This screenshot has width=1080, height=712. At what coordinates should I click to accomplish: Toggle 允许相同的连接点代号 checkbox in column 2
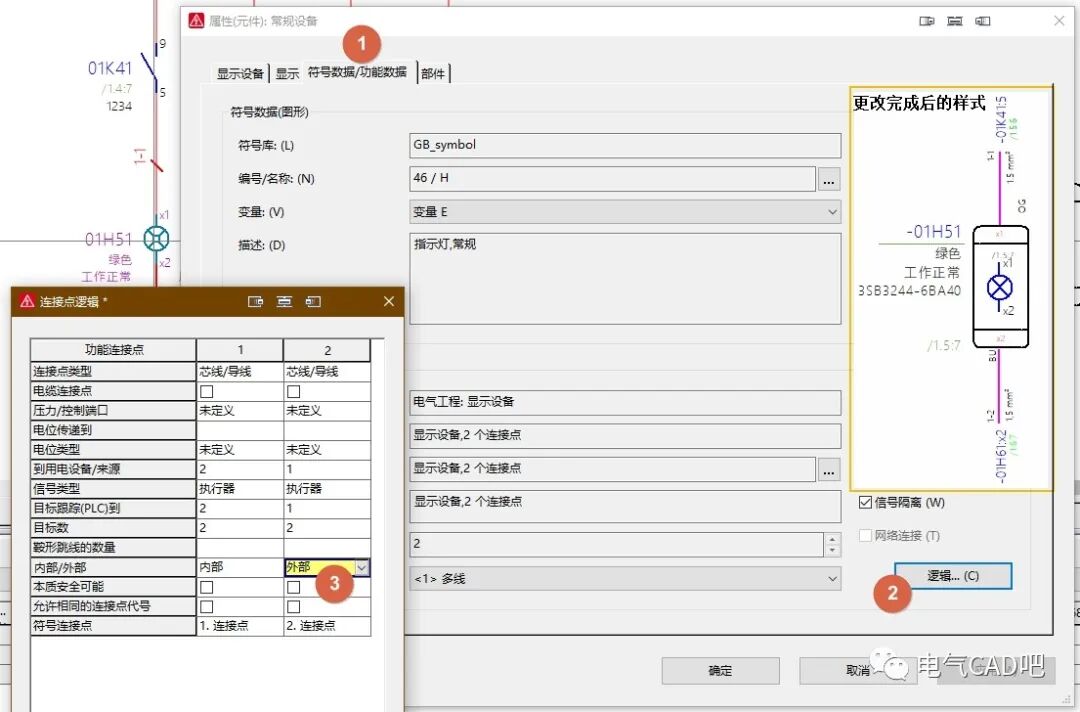point(293,607)
